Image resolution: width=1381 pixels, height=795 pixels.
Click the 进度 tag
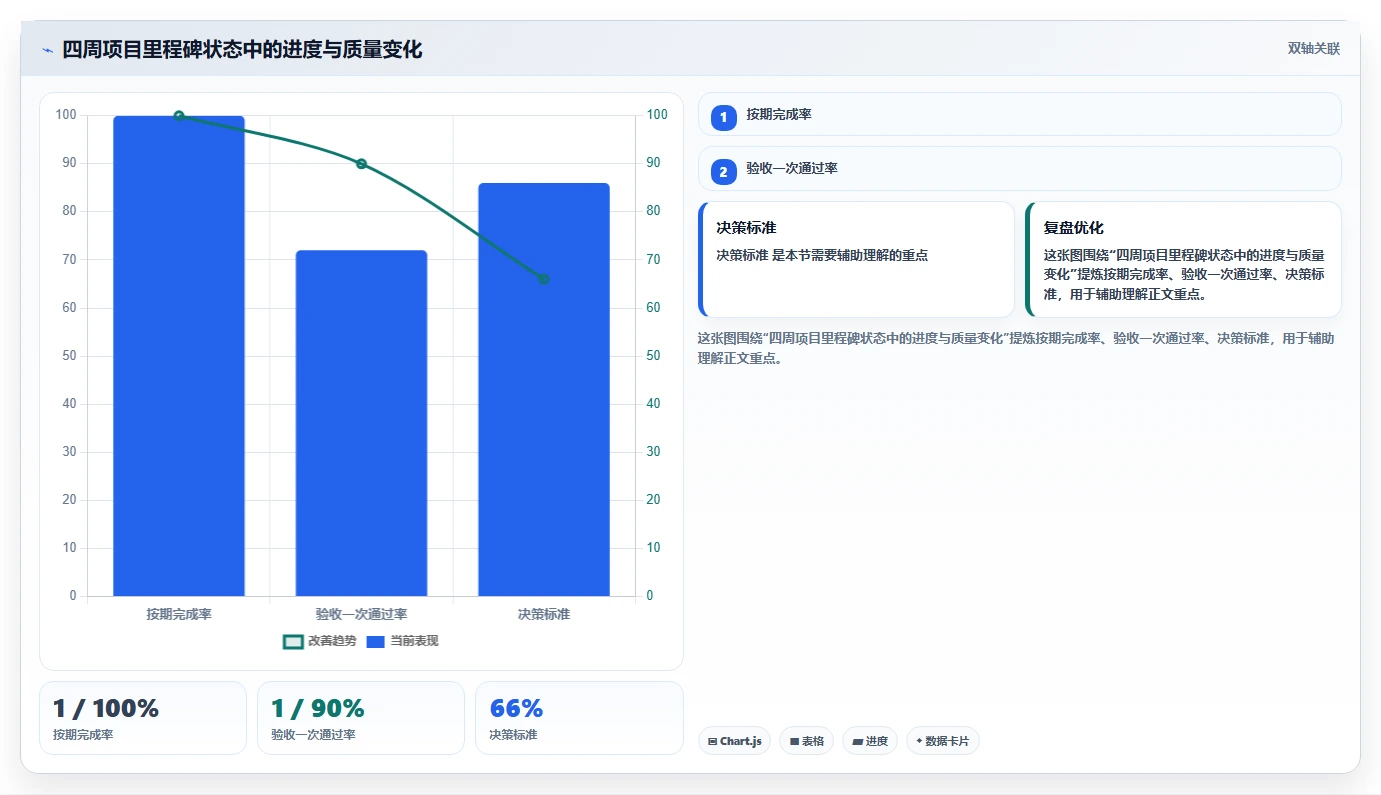click(x=870, y=741)
